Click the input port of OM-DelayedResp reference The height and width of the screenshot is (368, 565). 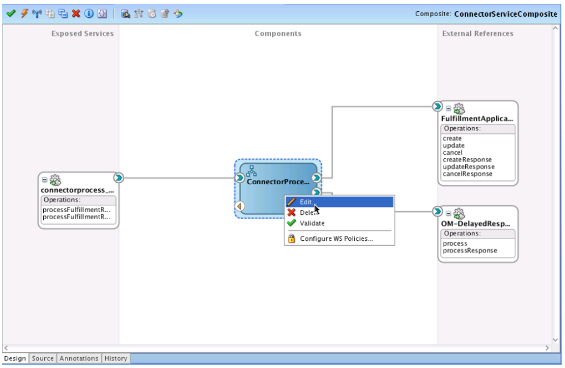point(437,211)
